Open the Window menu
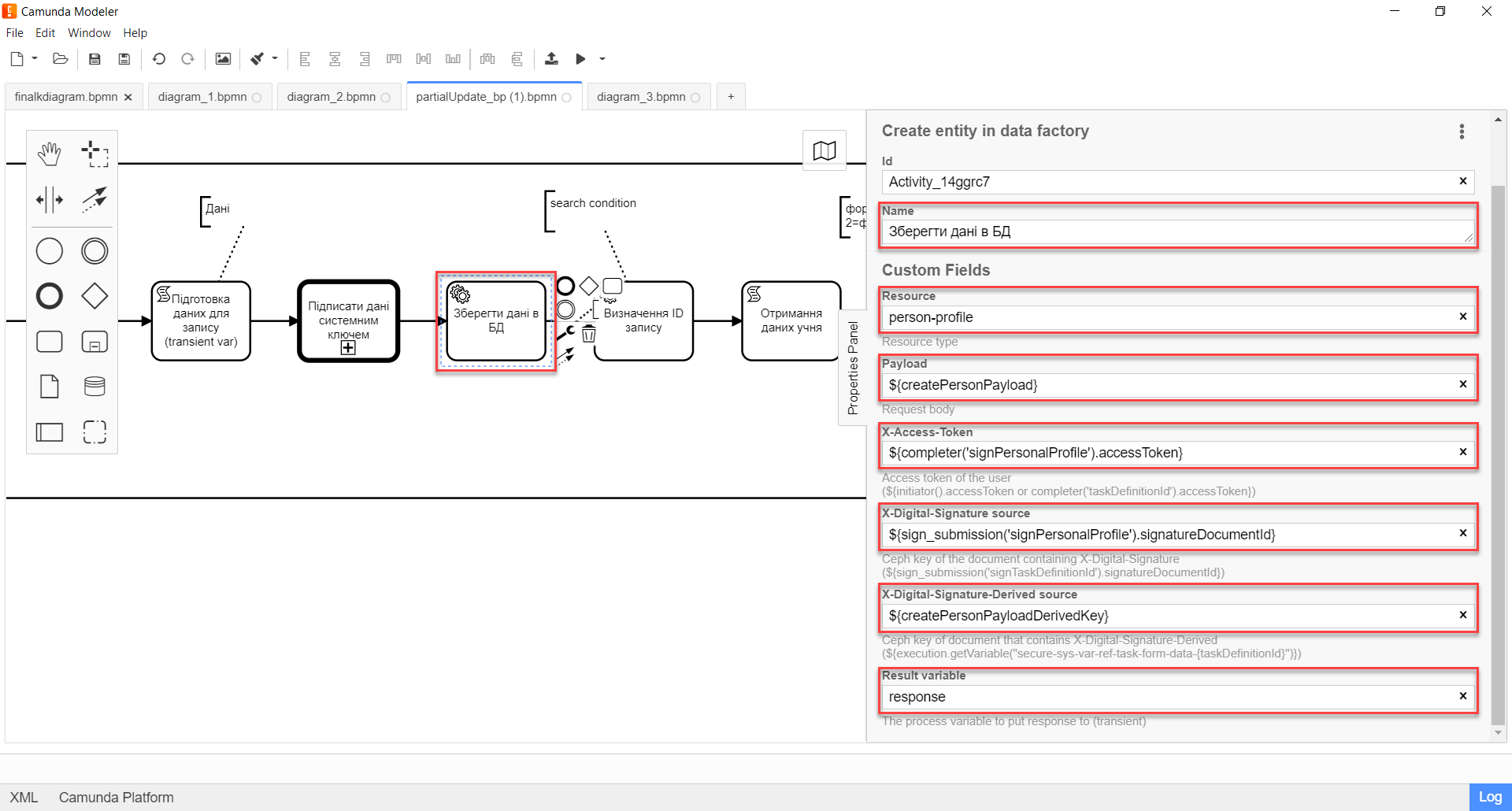Image resolution: width=1512 pixels, height=811 pixels. [89, 33]
